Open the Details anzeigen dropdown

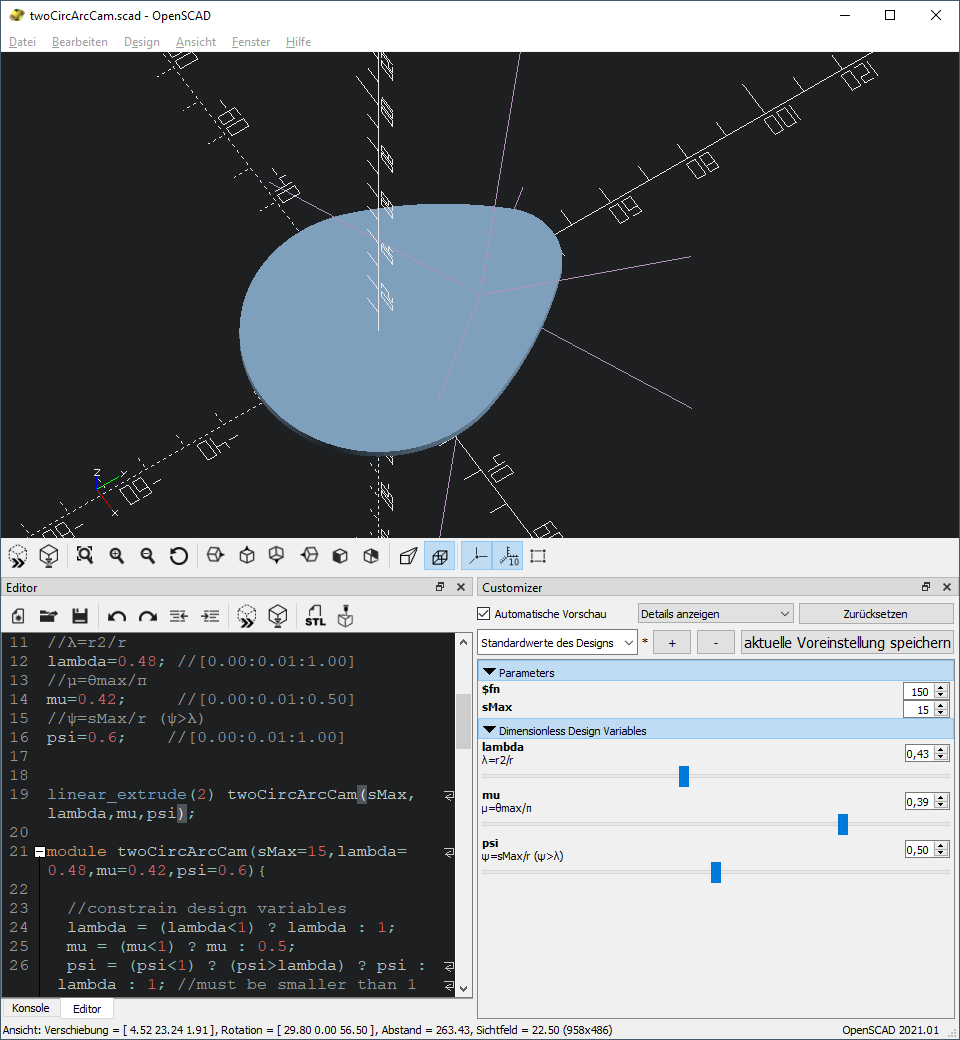click(x=715, y=613)
